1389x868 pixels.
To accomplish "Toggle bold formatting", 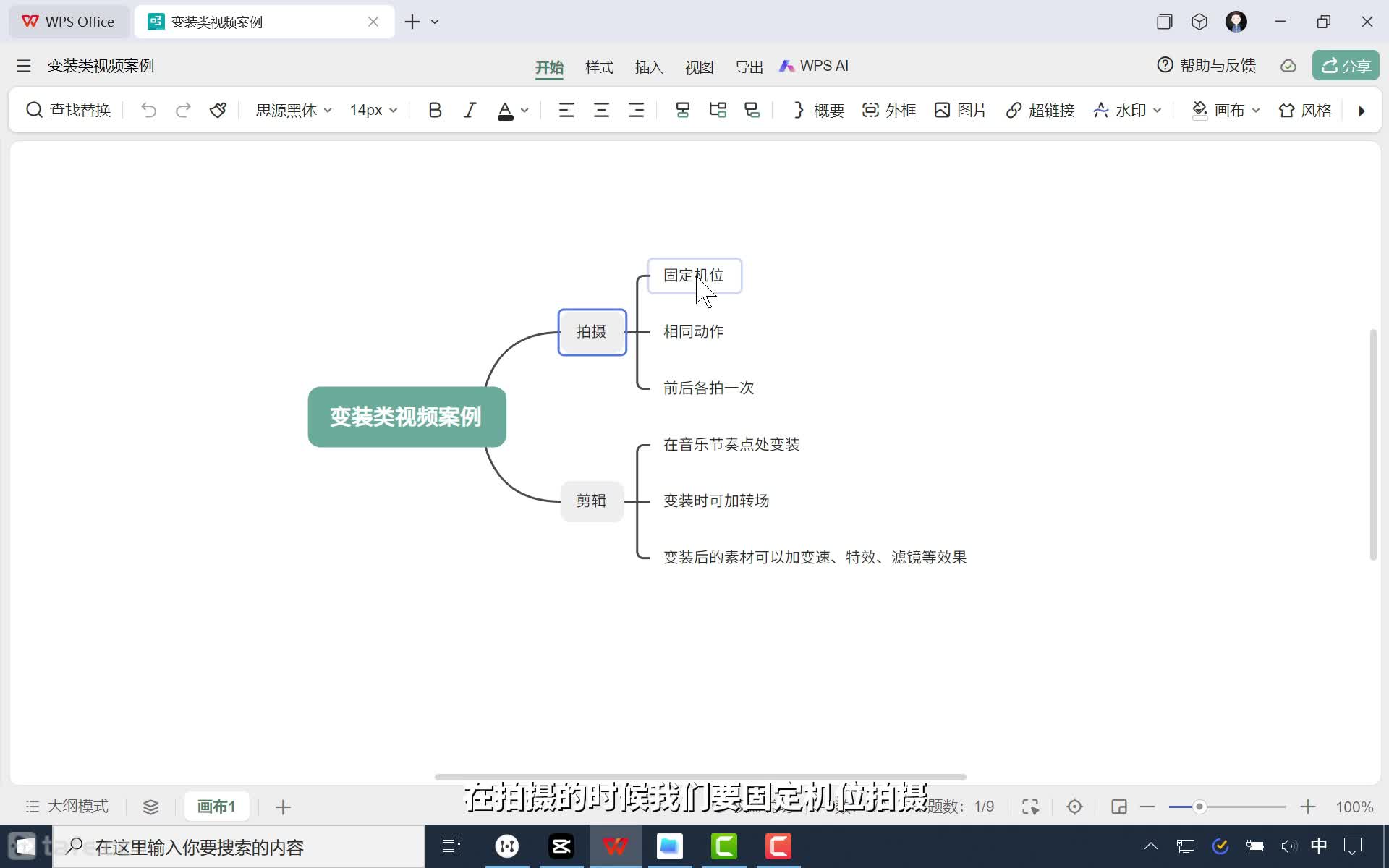I will tap(435, 110).
